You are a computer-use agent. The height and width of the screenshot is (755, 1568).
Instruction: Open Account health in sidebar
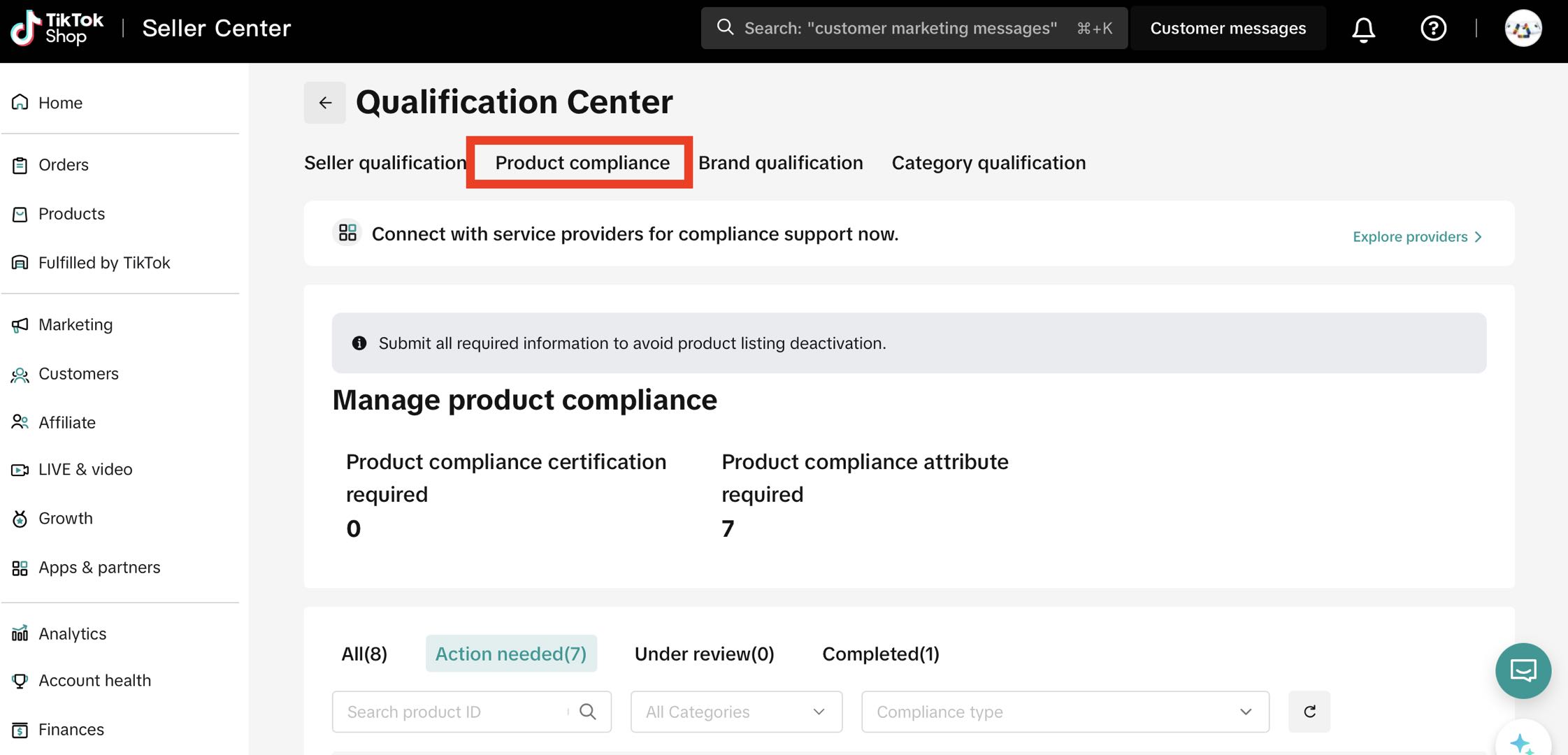click(94, 680)
